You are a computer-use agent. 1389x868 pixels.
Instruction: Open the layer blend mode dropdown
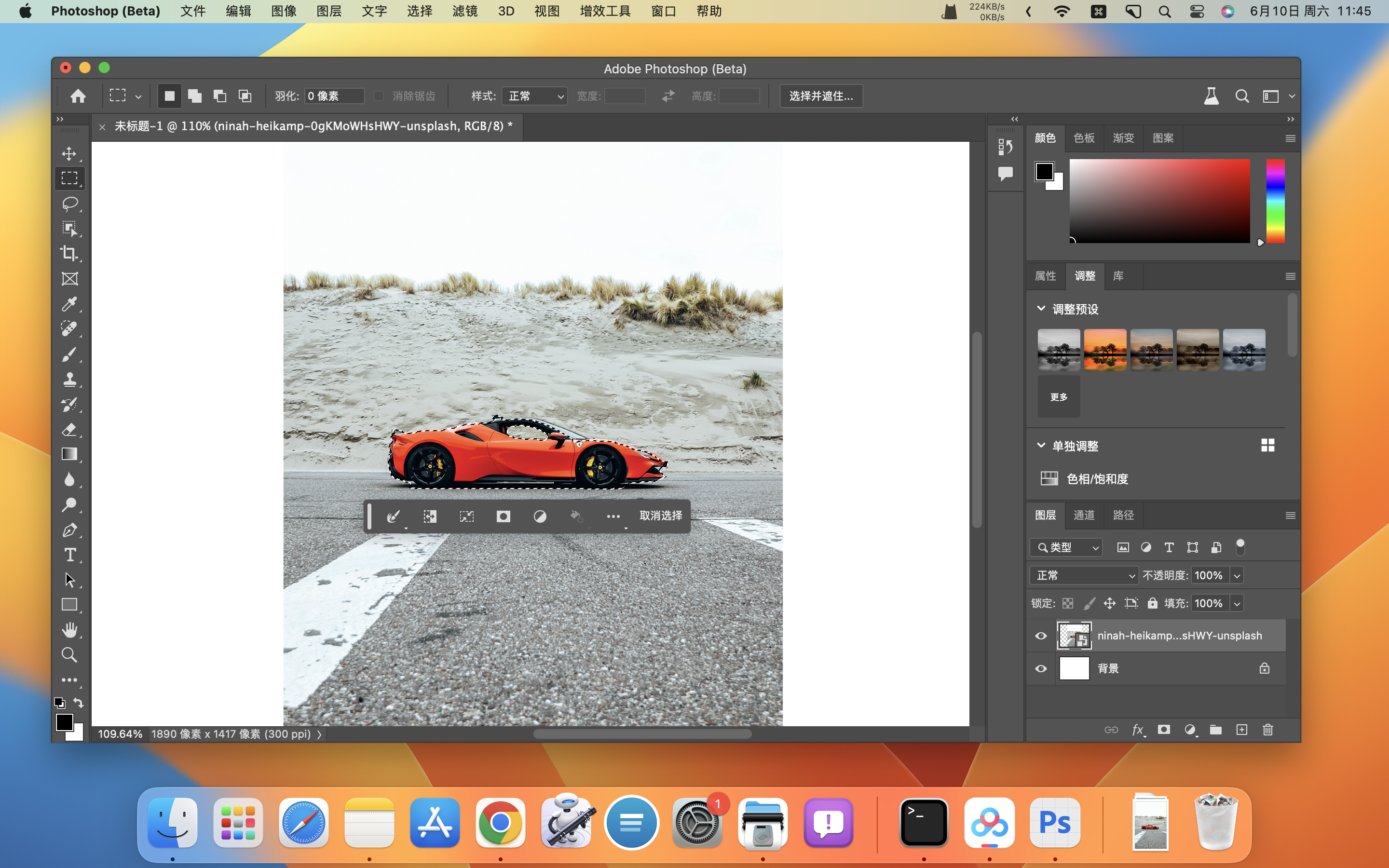pyautogui.click(x=1084, y=575)
